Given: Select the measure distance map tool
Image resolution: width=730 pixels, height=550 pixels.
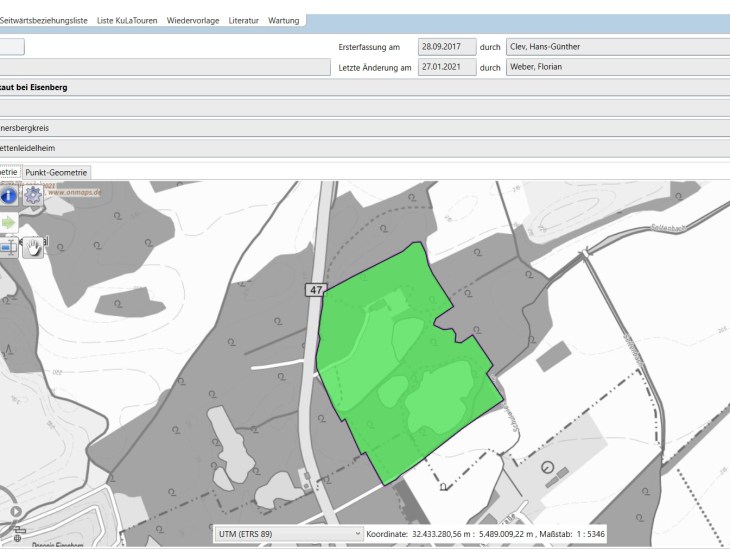Looking at the screenshot, I should [7, 246].
